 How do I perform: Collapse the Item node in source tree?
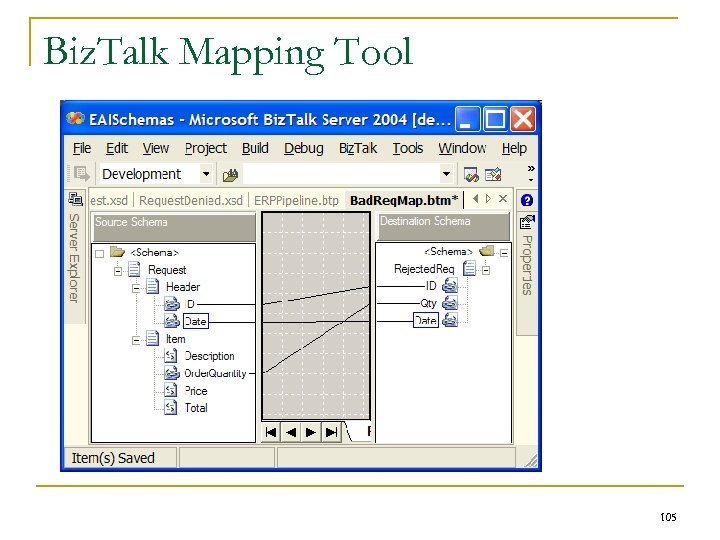point(136,340)
